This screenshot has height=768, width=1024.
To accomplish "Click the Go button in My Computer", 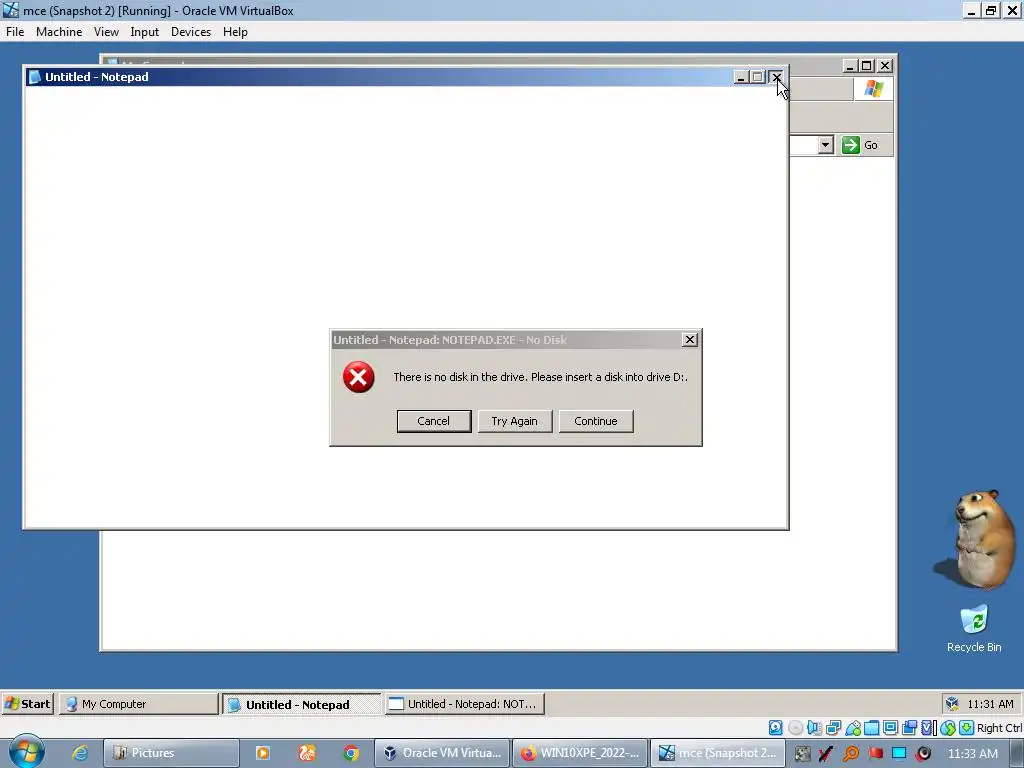I will pyautogui.click(x=860, y=145).
